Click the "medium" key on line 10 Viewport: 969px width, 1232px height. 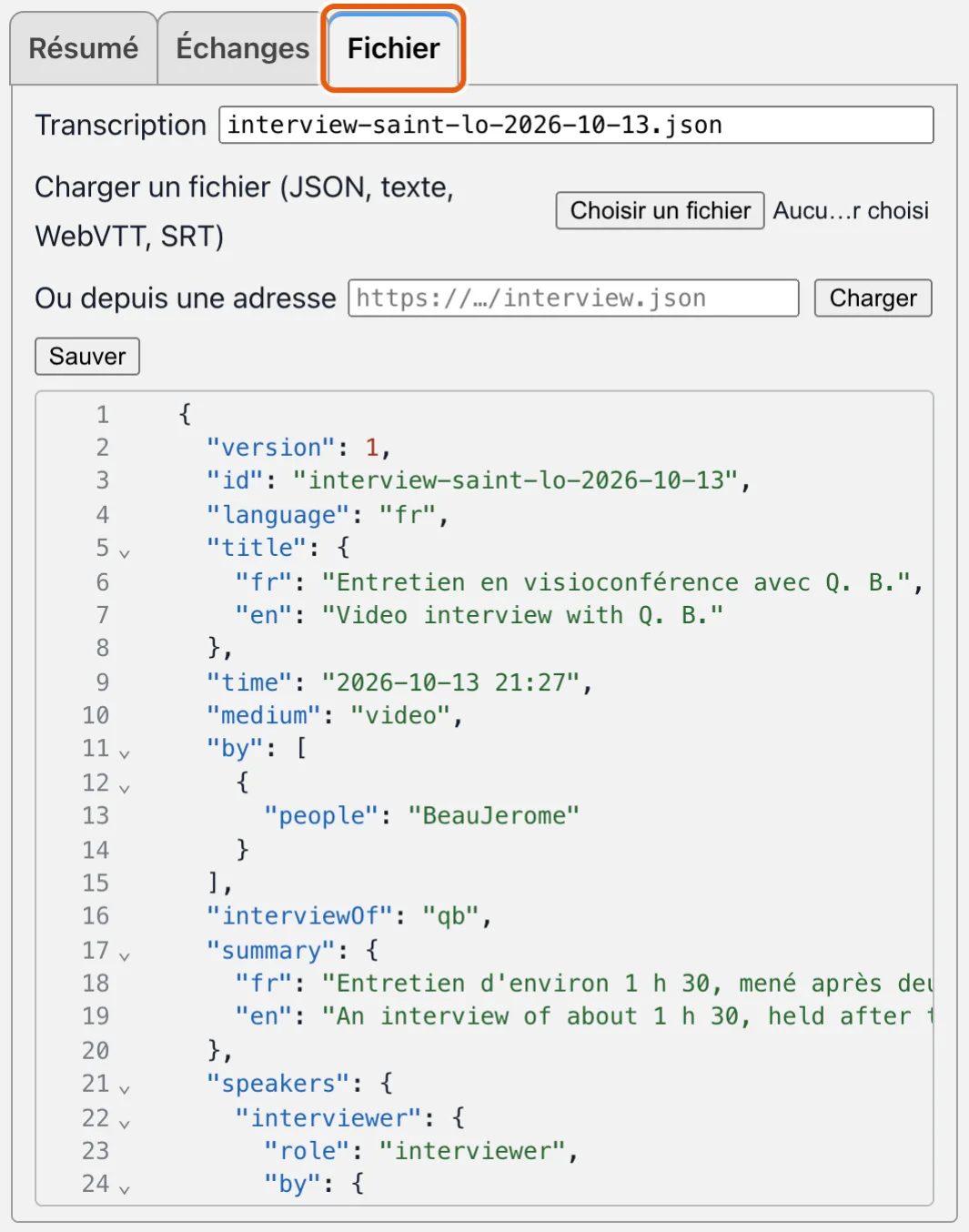point(264,715)
